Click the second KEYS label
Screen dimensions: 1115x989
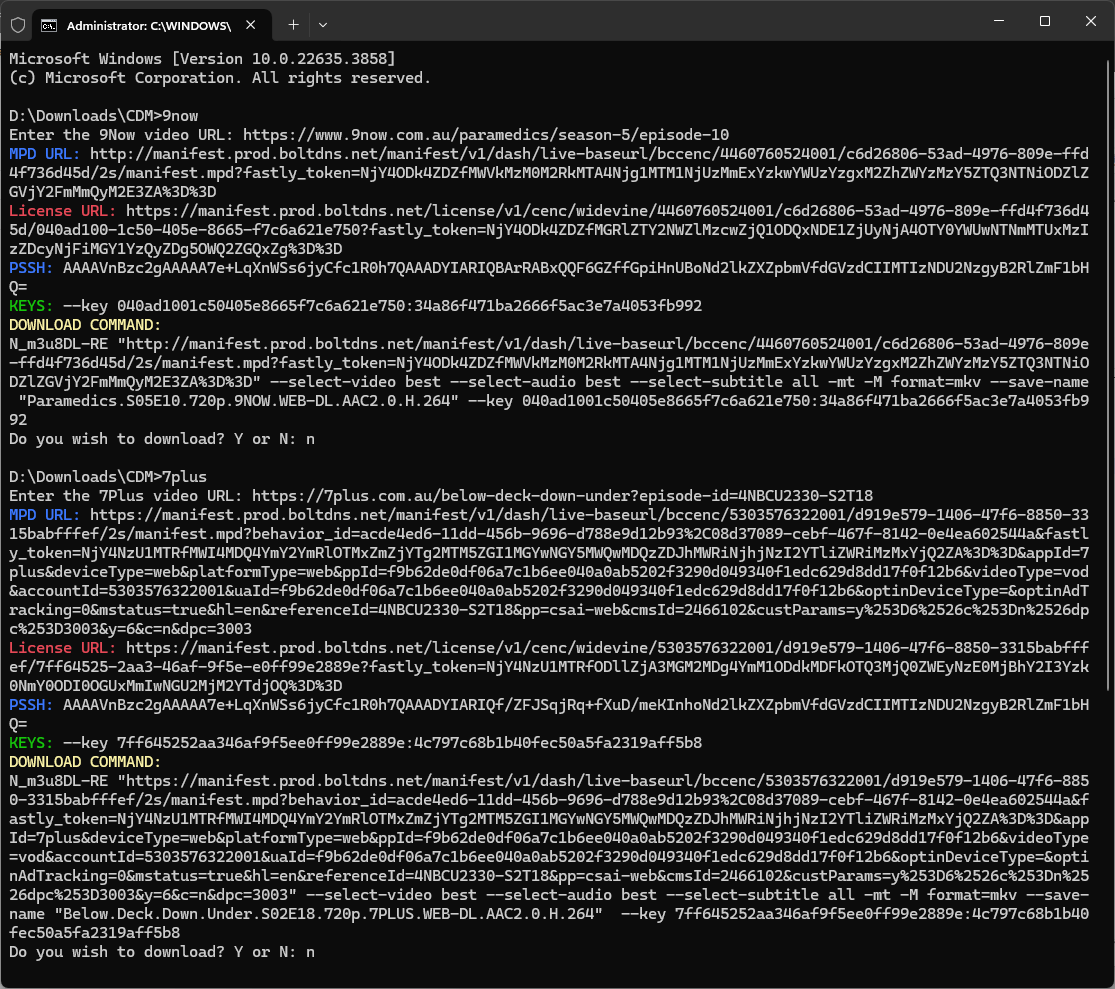point(31,743)
